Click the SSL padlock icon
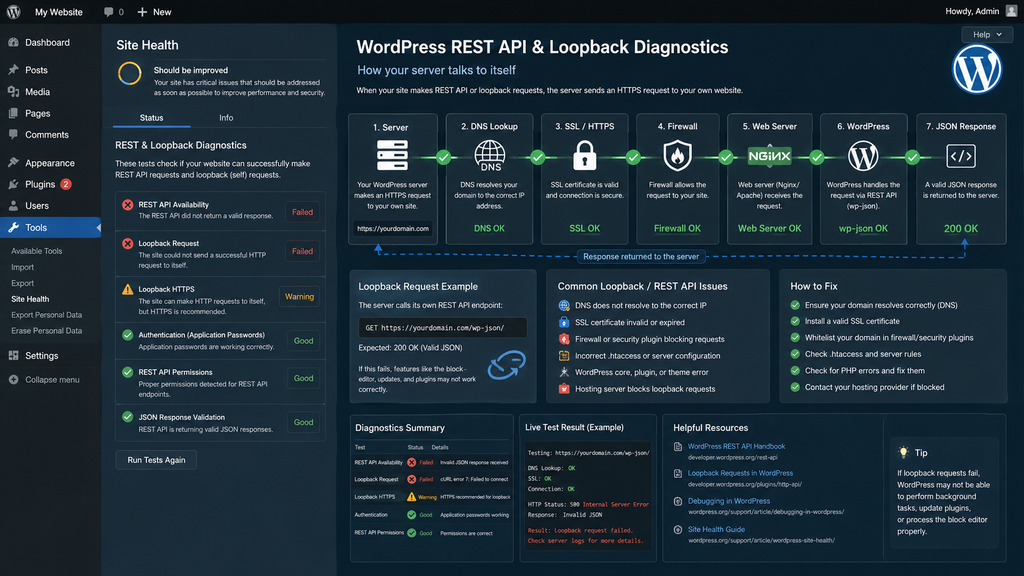1024x576 pixels. point(584,157)
